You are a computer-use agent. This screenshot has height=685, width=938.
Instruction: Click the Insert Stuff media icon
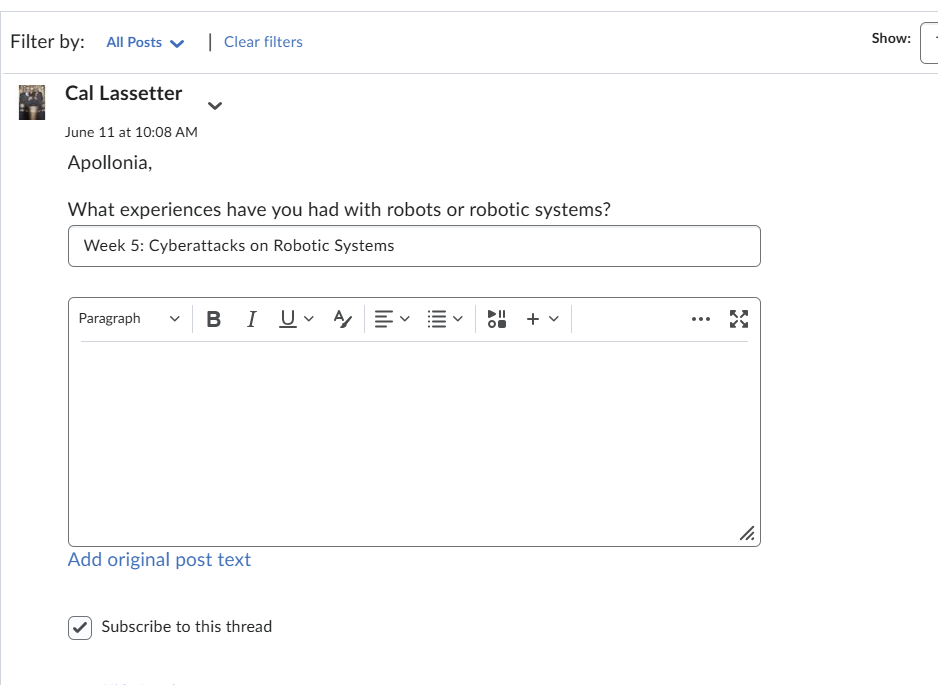(x=496, y=318)
